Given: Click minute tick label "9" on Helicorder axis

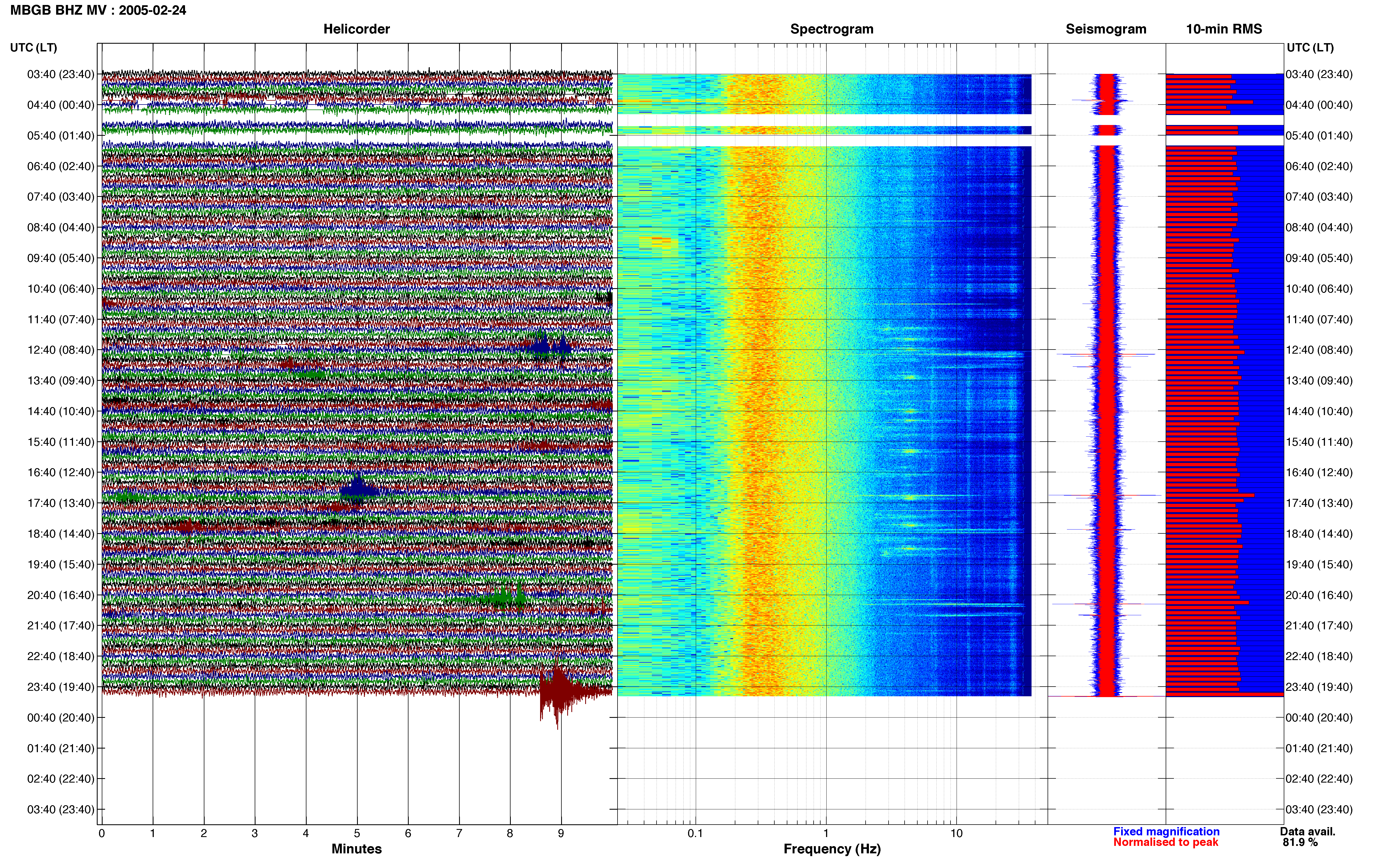Looking at the screenshot, I should pos(561,833).
